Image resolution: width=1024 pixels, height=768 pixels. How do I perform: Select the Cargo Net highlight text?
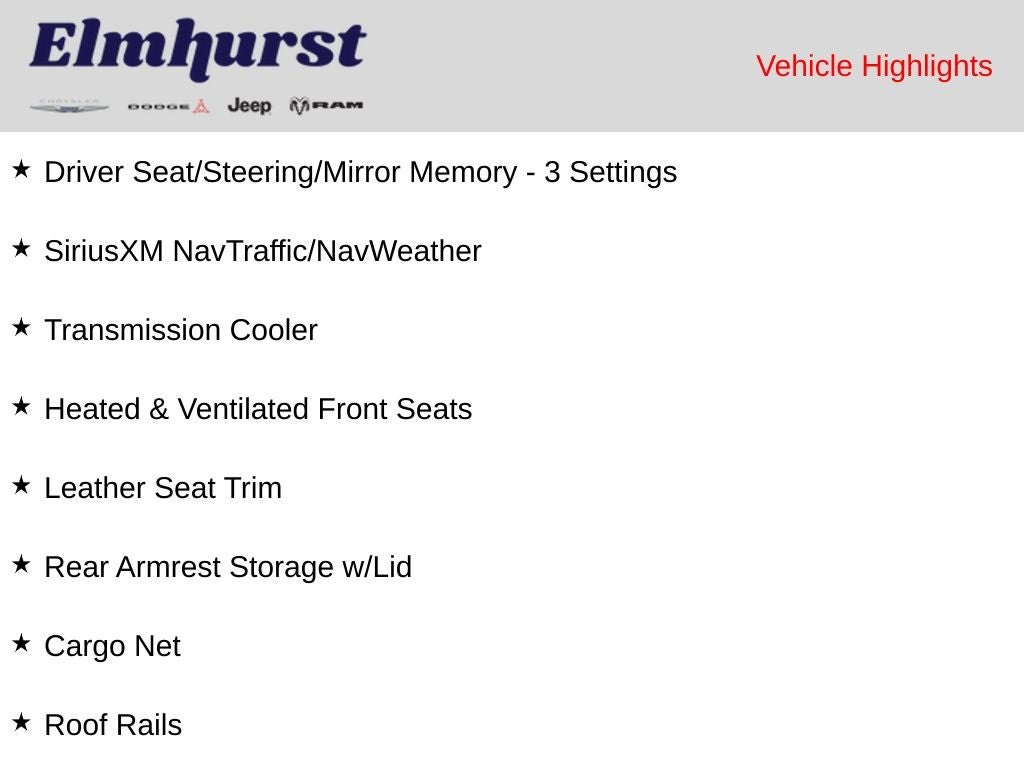pos(112,646)
